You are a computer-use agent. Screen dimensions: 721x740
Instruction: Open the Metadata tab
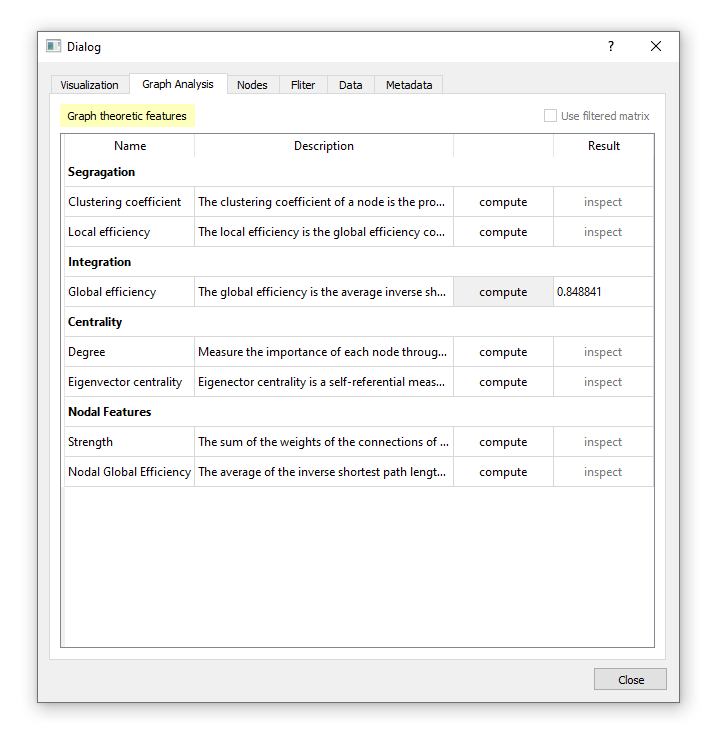pos(409,85)
